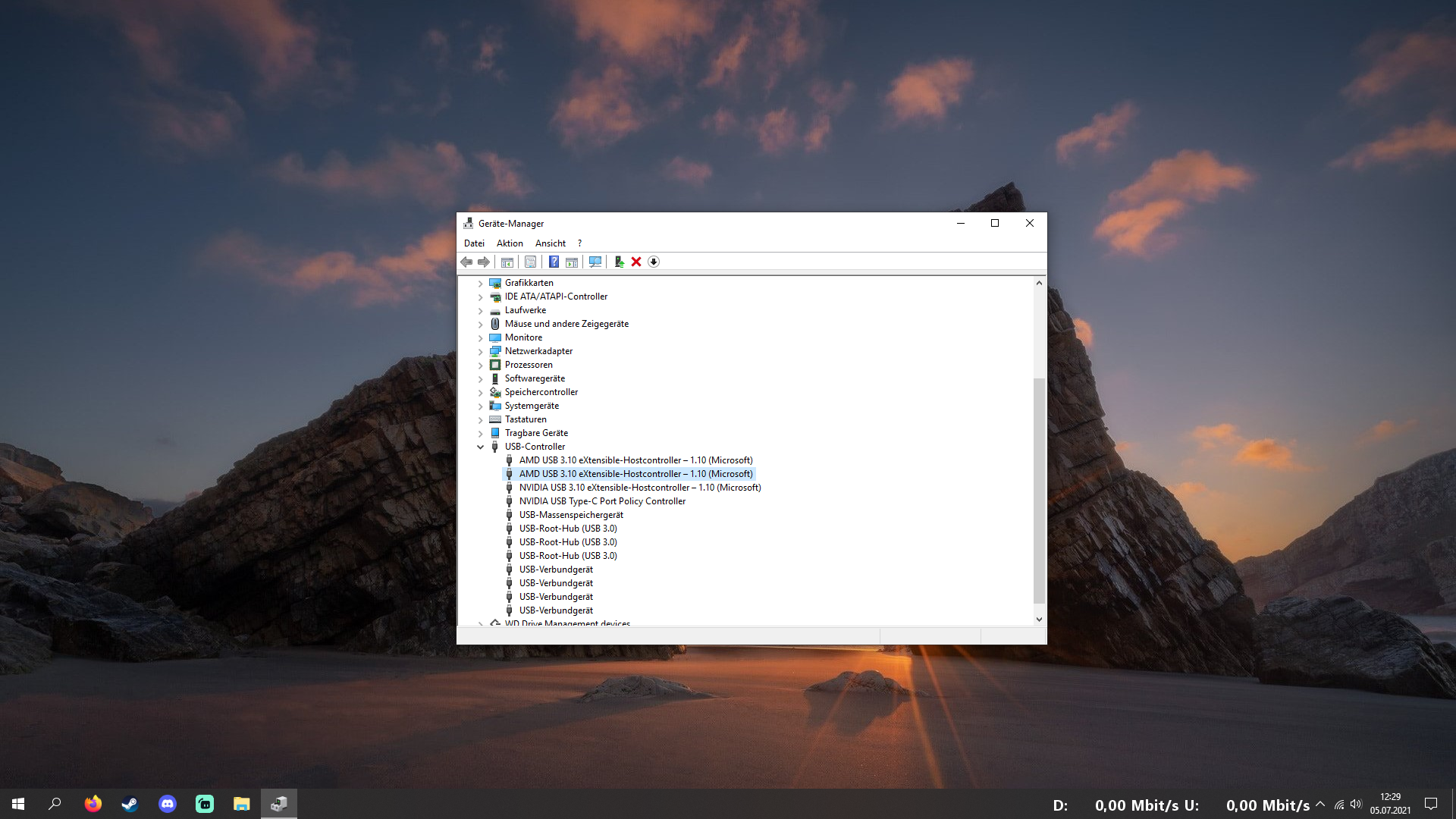Click the disable device down-arrow icon
This screenshot has height=819, width=1456.
[x=654, y=262]
